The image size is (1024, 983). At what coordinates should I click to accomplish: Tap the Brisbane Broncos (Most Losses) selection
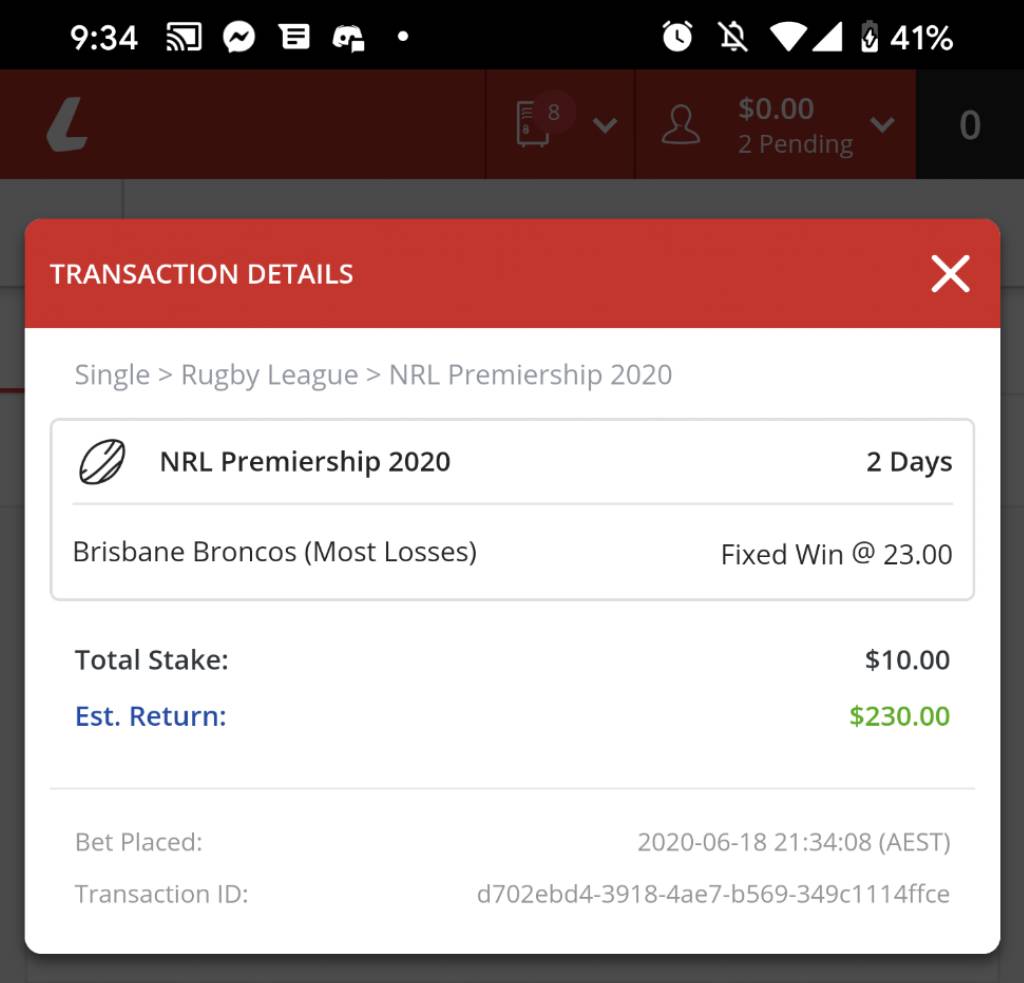coord(275,552)
